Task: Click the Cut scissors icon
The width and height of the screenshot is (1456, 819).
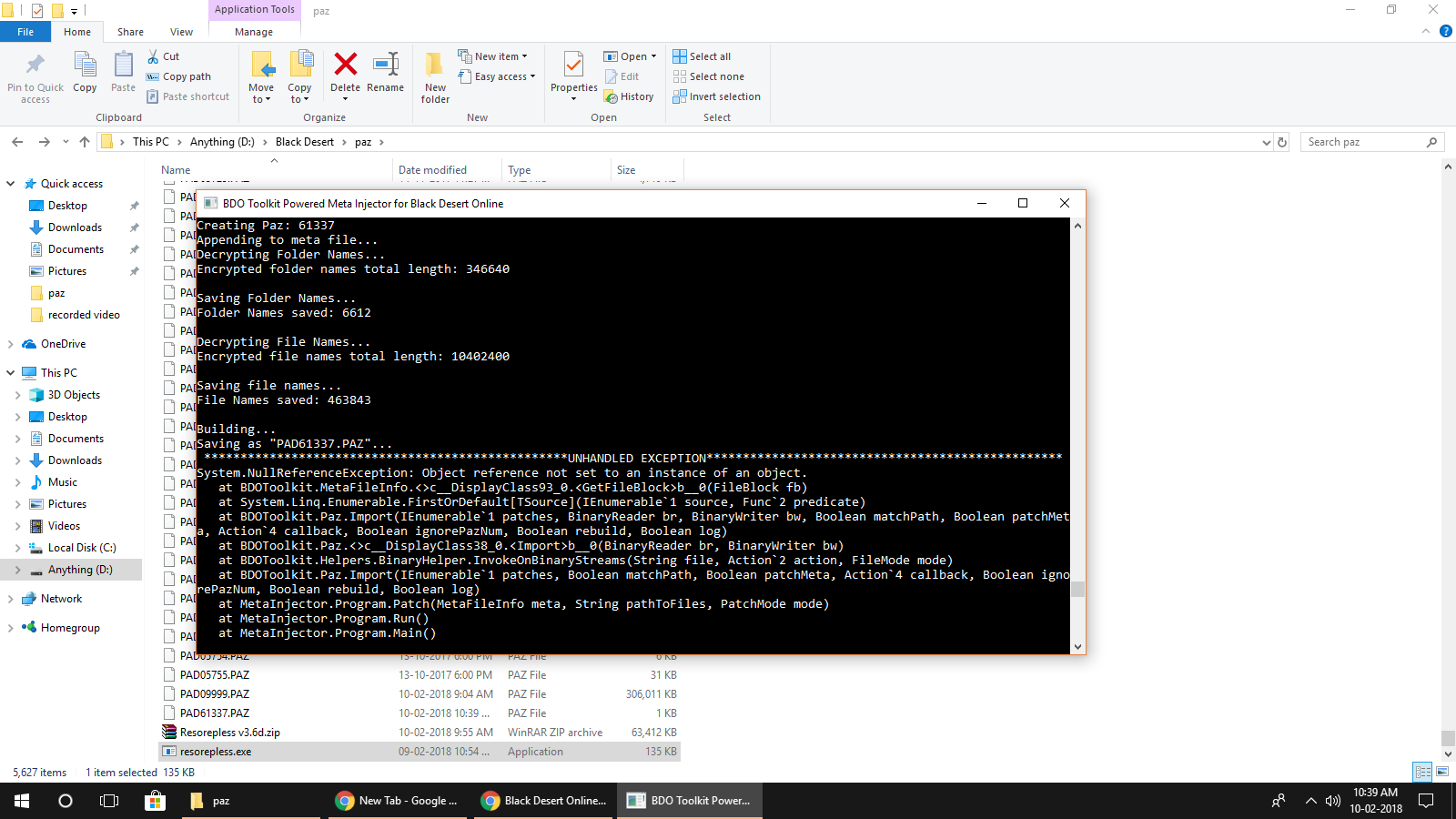Action: [154, 56]
